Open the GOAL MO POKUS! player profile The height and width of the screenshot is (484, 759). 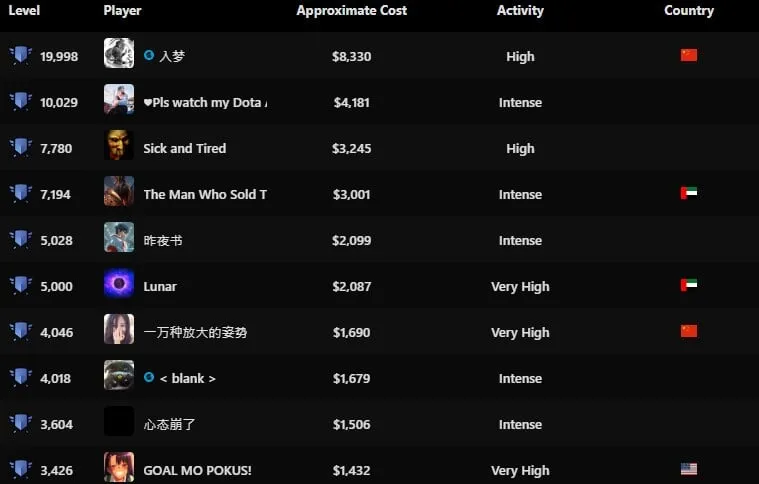pyautogui.click(x=197, y=470)
